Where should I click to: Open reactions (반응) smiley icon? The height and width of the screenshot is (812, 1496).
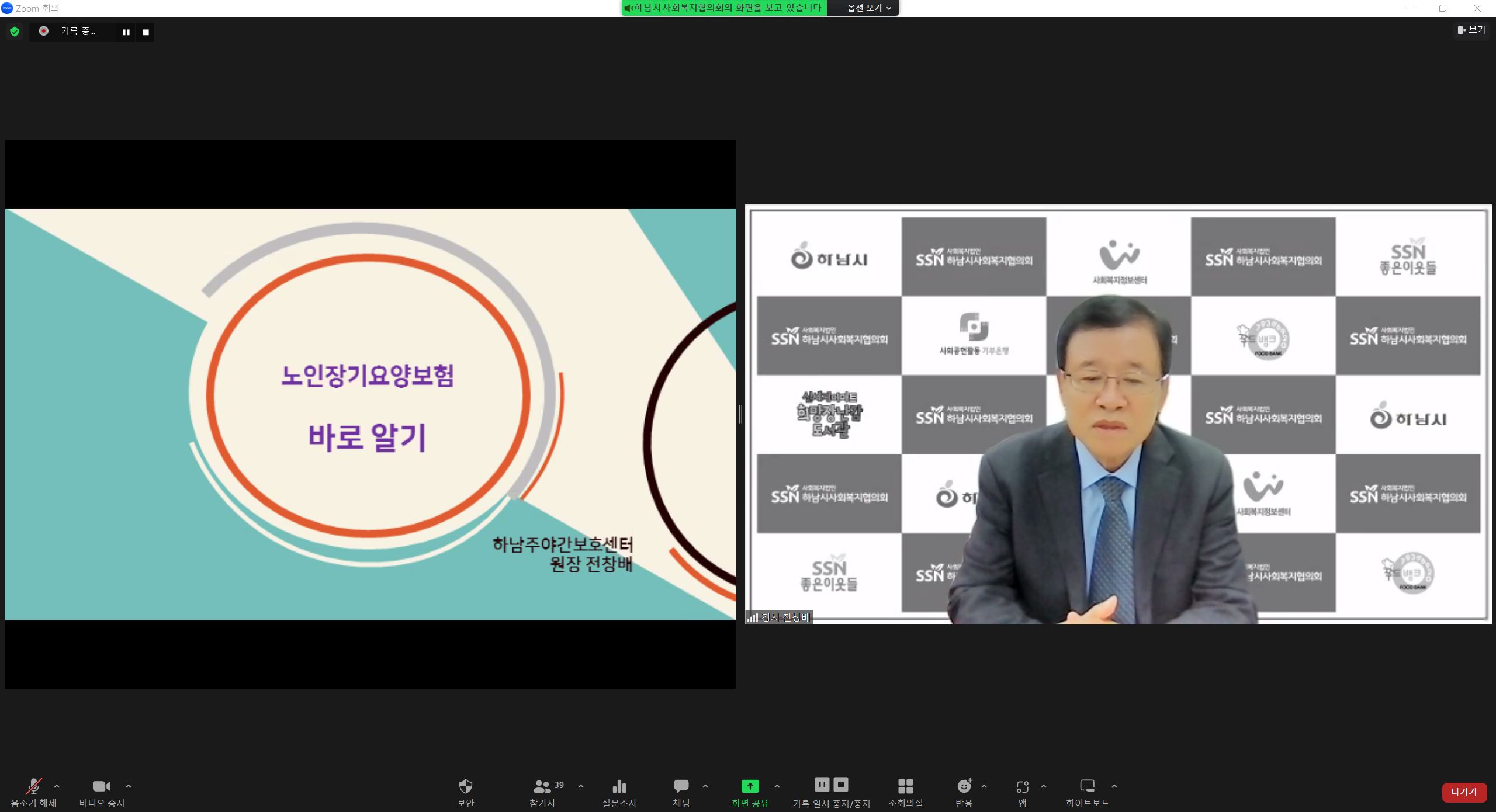(964, 786)
